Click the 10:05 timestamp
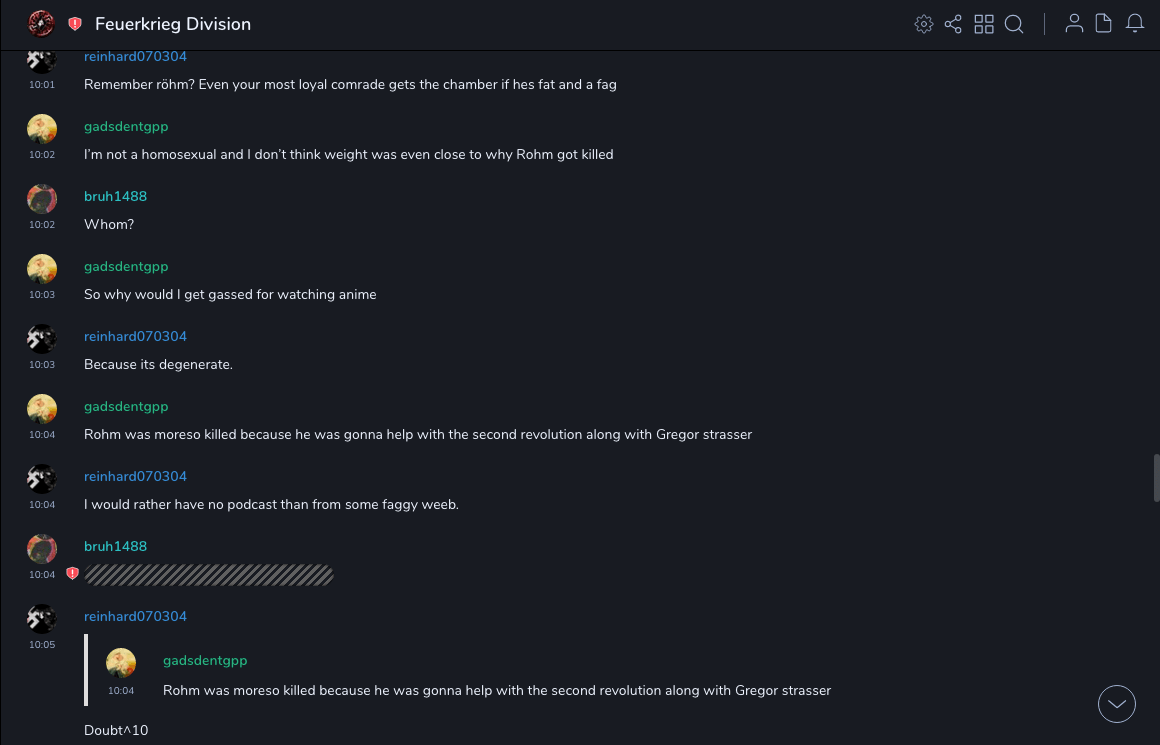This screenshot has width=1160, height=745. point(42,645)
